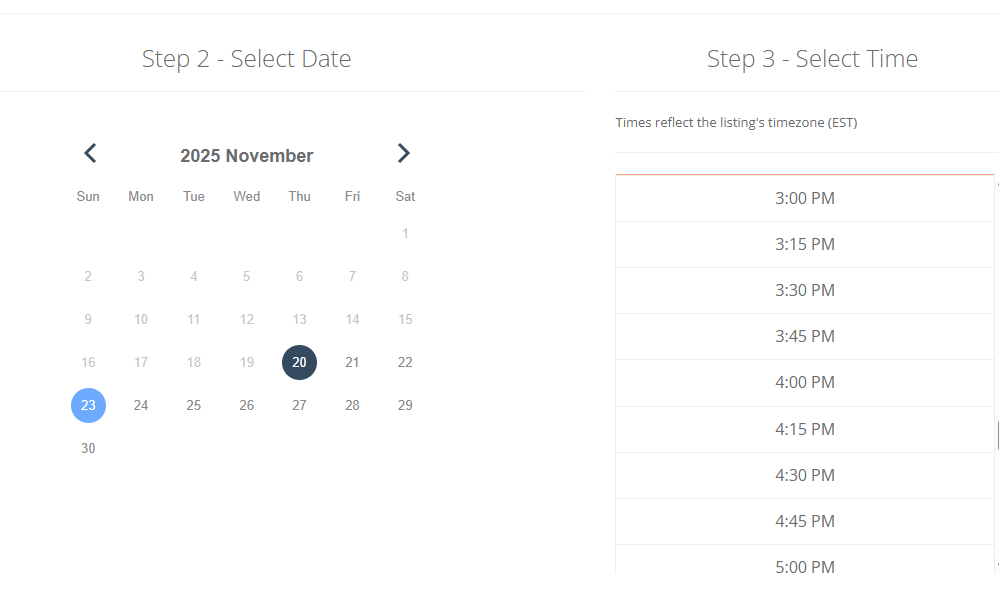999x610 pixels.
Task: Select November 28 date
Action: 352,405
